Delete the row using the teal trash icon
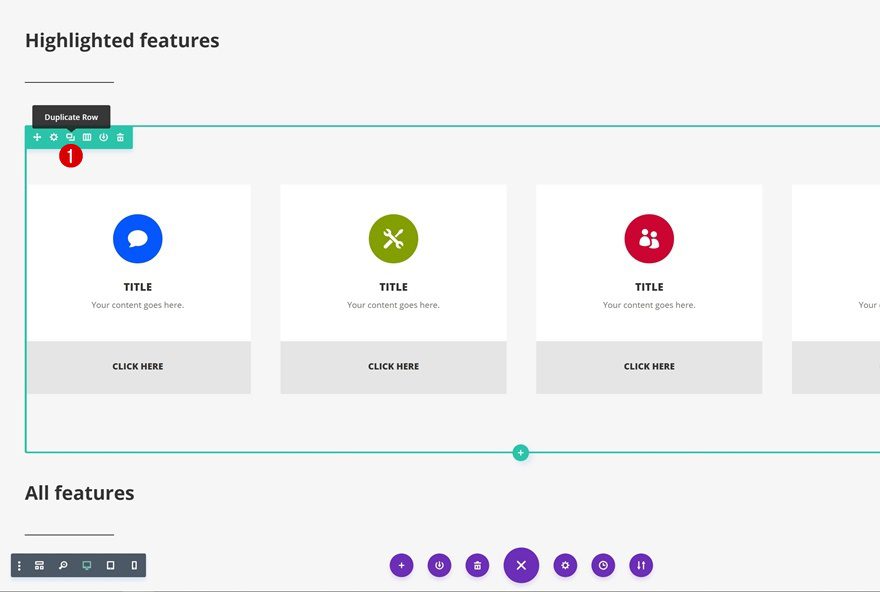 119,137
